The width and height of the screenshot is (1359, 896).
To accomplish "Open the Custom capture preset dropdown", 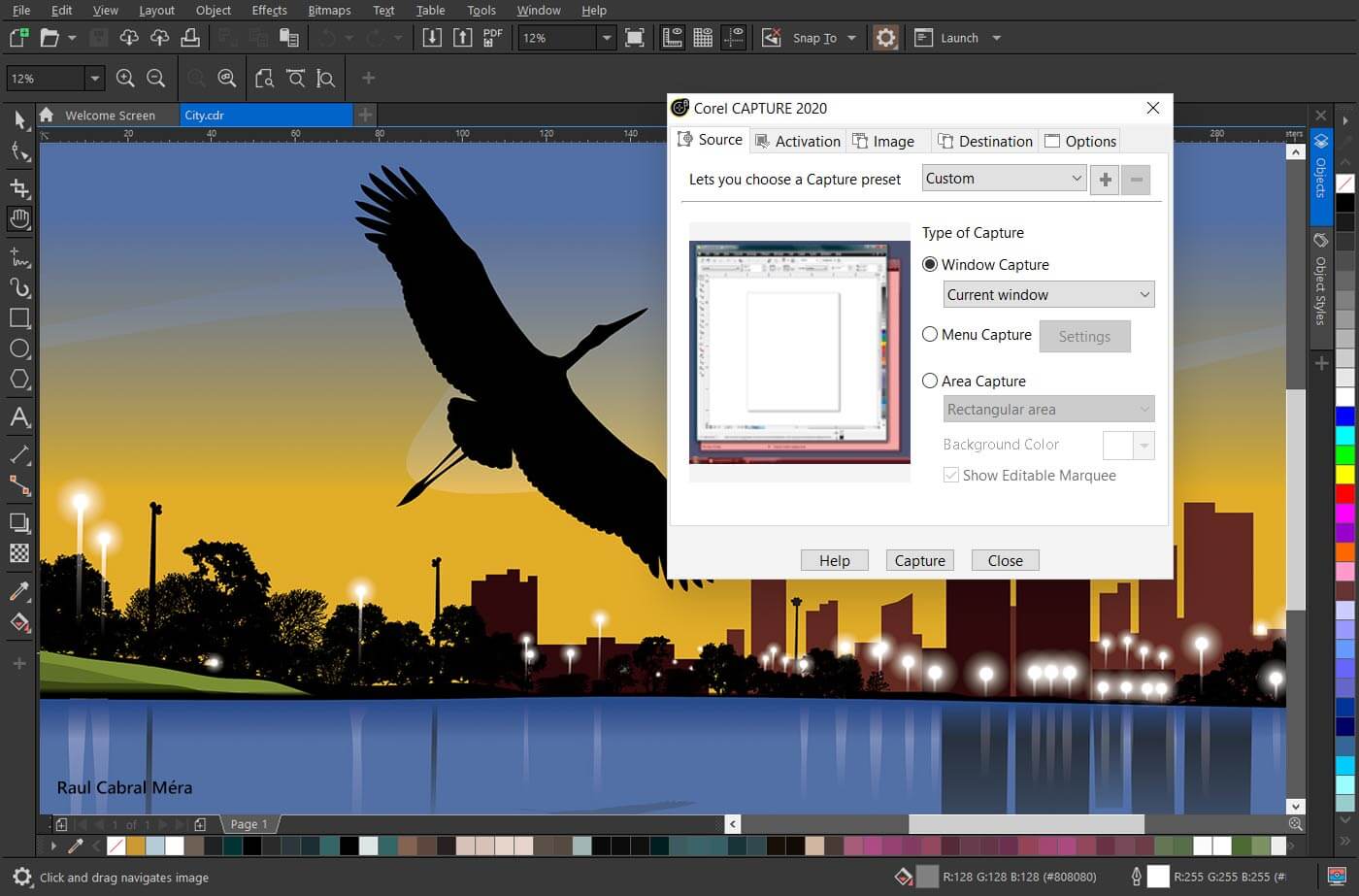I will click(1004, 179).
